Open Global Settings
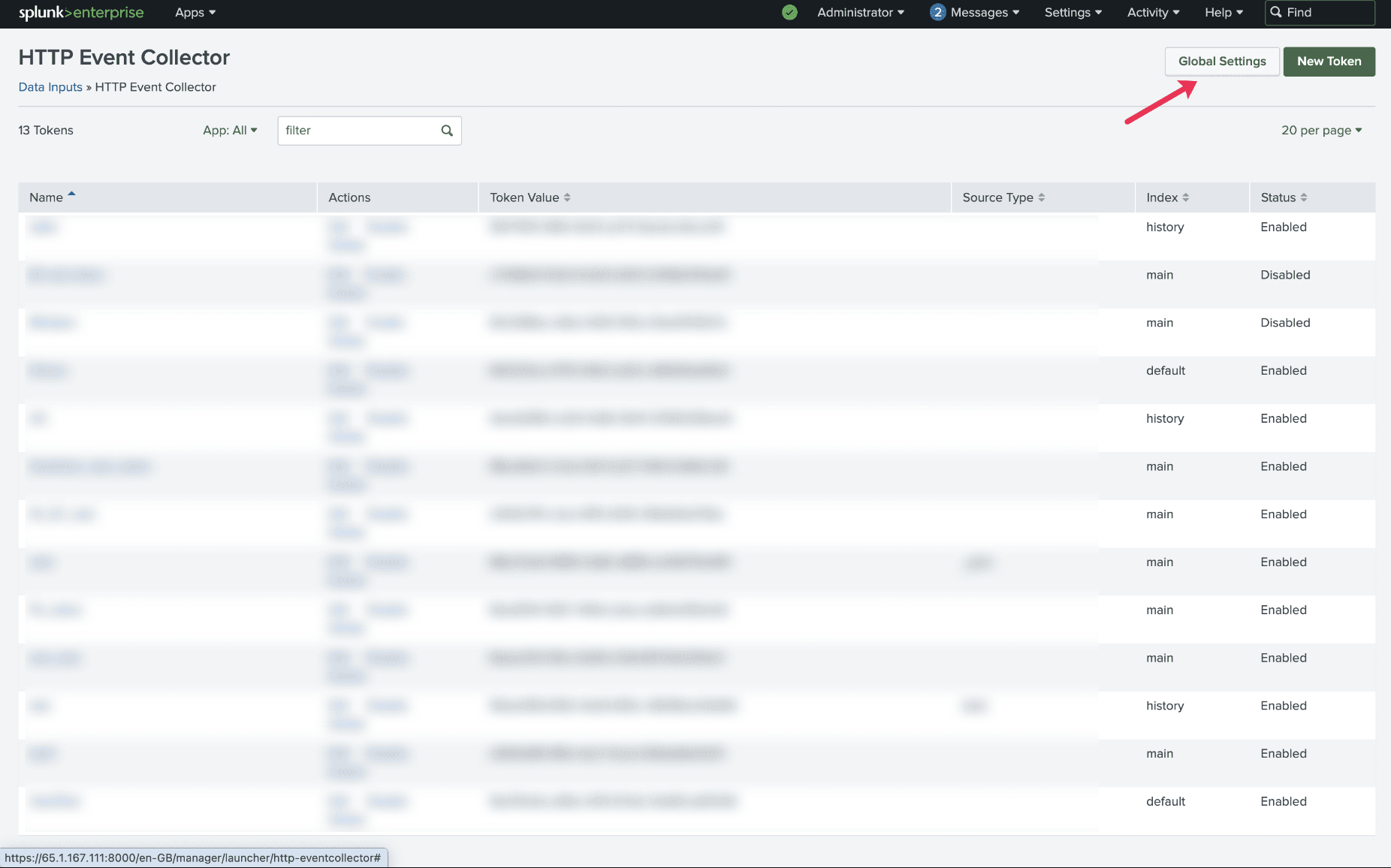The width and height of the screenshot is (1391, 868). [x=1222, y=62]
